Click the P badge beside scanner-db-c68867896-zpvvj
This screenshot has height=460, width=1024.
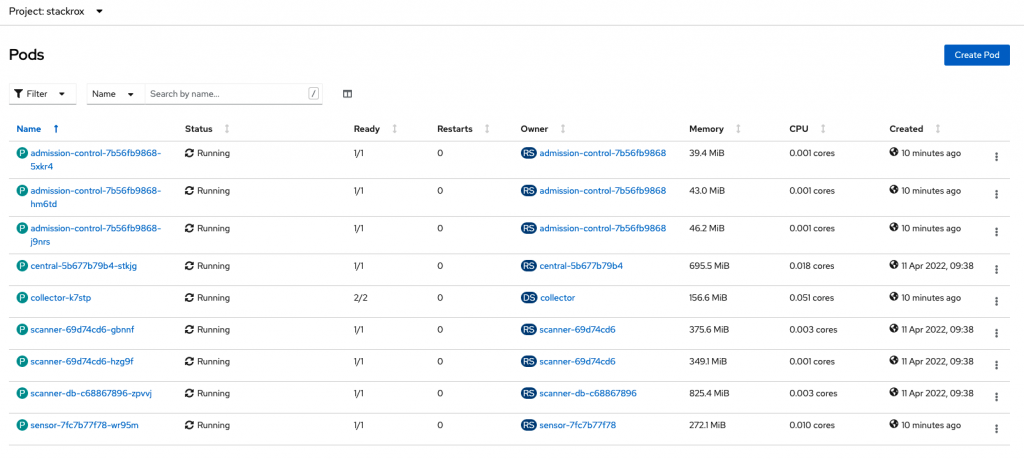(x=22, y=393)
